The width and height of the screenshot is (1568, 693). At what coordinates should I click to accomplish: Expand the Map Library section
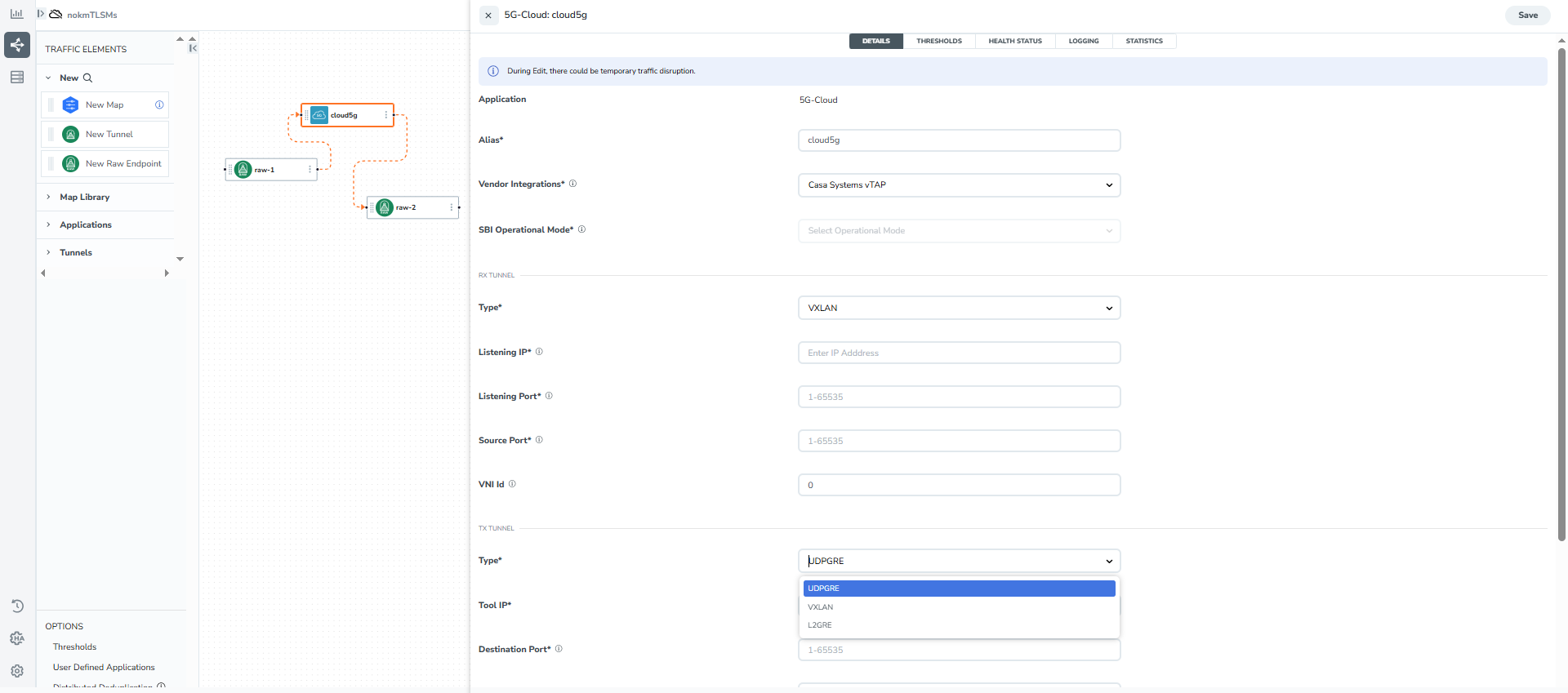point(84,197)
